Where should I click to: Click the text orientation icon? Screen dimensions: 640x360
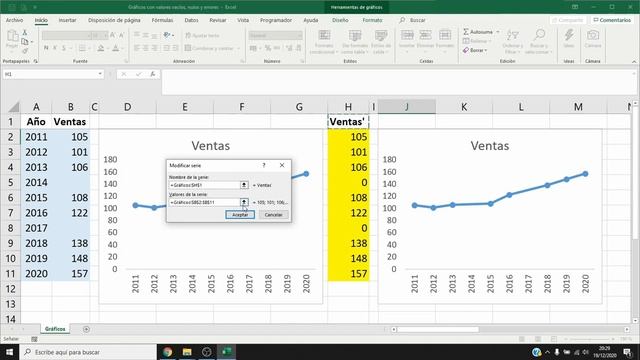click(167, 36)
